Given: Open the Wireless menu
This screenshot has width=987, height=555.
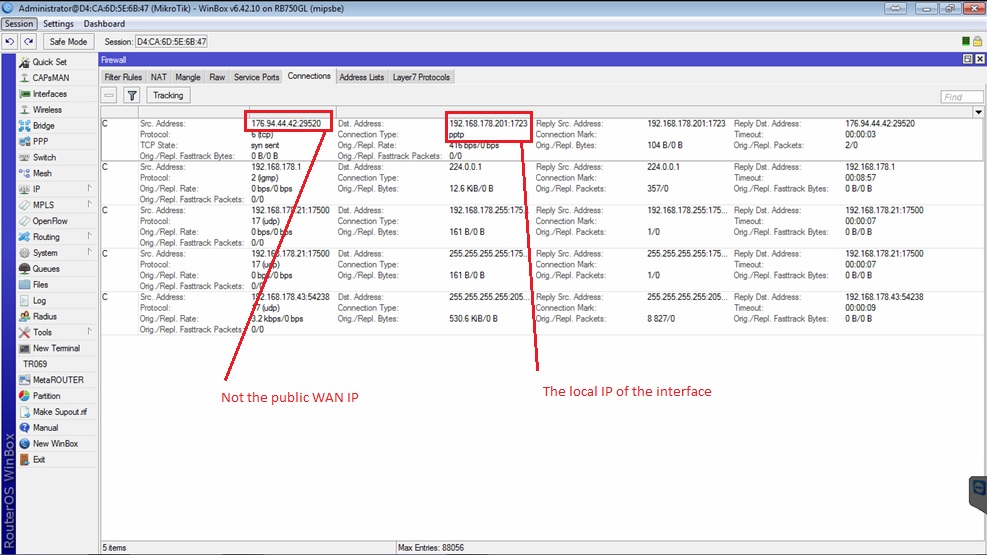Looking at the screenshot, I should click(47, 109).
